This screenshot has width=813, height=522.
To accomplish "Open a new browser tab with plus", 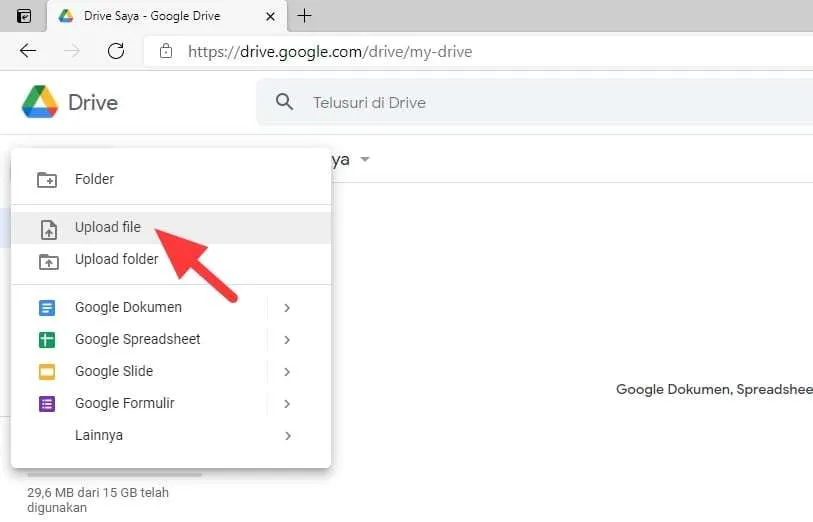I will coord(304,16).
